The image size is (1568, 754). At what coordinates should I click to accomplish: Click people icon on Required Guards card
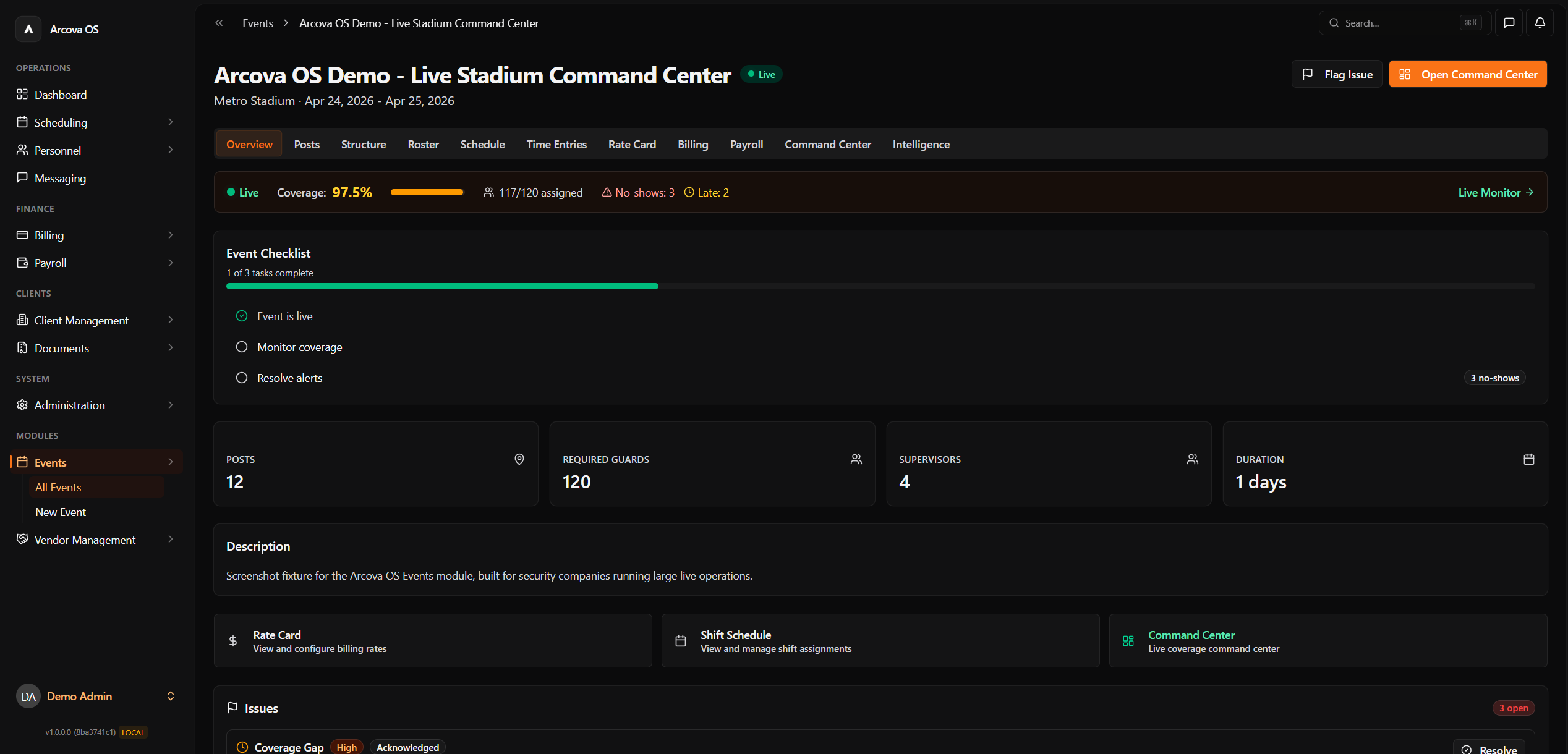click(x=856, y=459)
